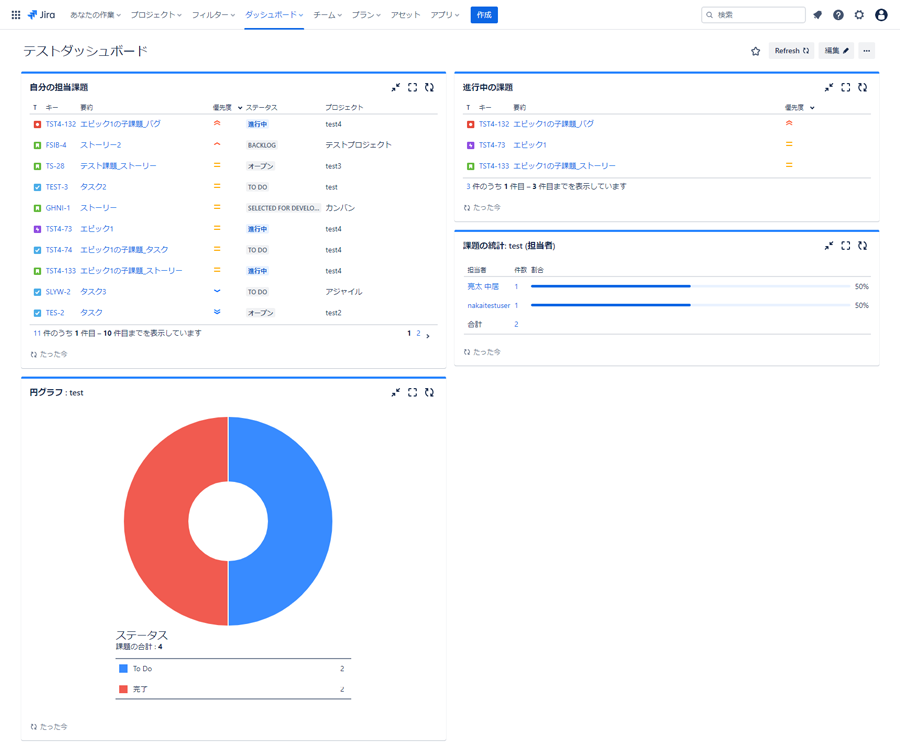Expand the プロジェクト menu

(x=156, y=15)
